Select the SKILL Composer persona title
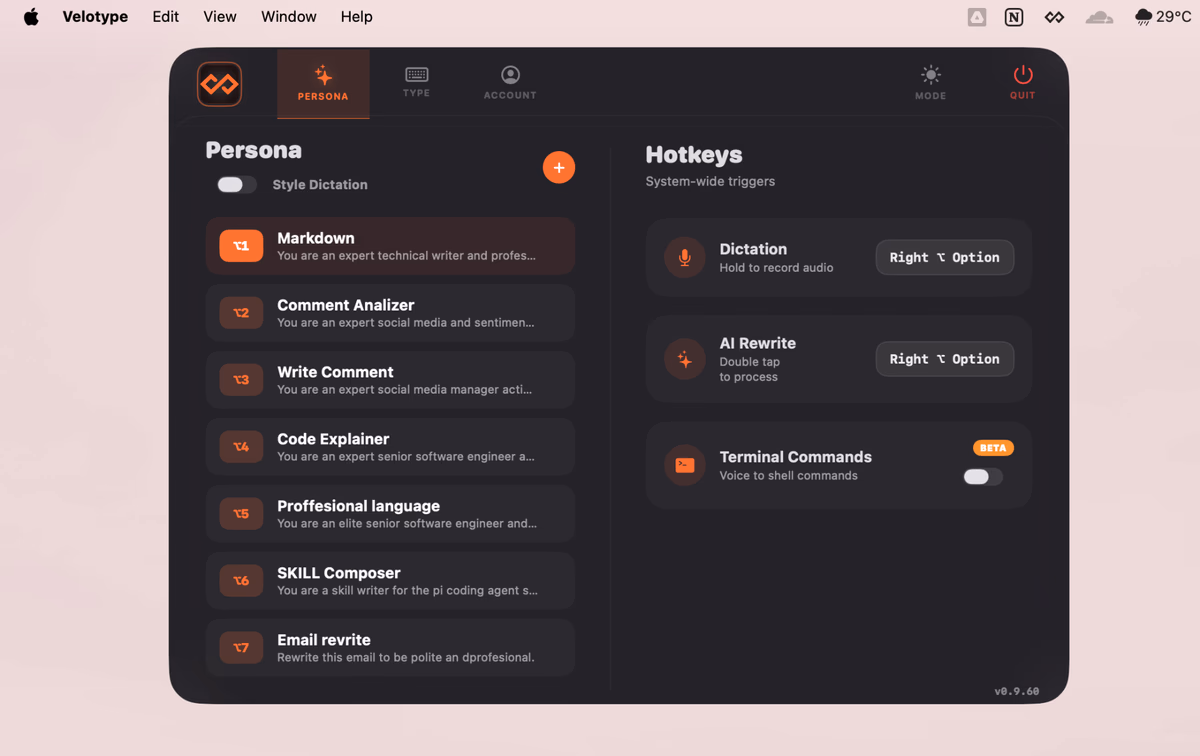This screenshot has height=756, width=1200. tap(339, 573)
